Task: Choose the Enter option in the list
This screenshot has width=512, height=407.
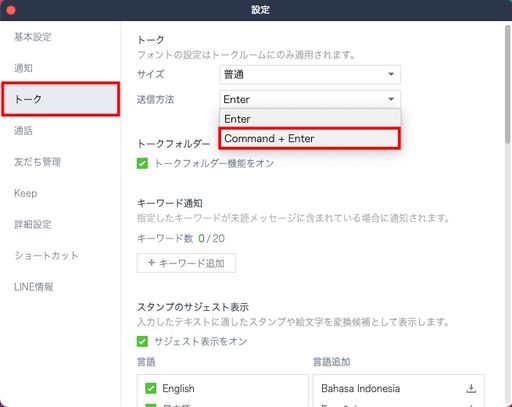Action: click(x=310, y=119)
